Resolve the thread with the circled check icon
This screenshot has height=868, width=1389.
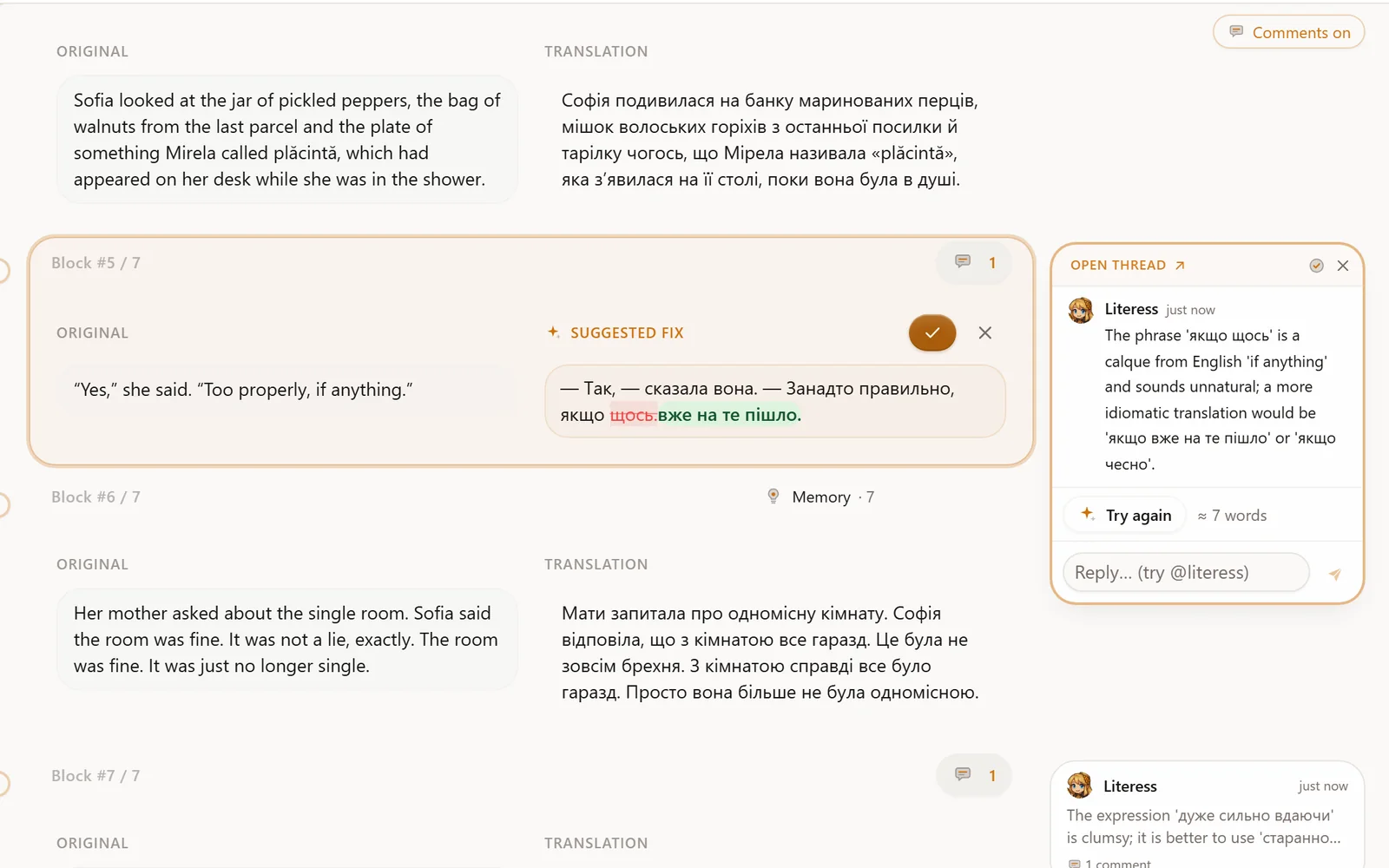1316,266
